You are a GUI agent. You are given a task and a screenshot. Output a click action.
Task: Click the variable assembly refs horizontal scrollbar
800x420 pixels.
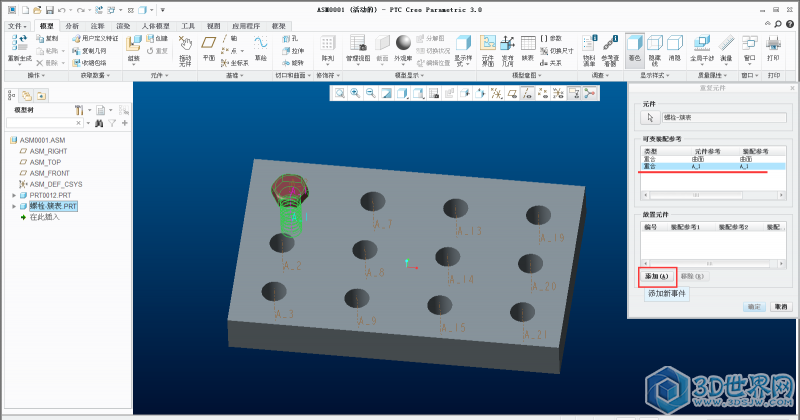(x=713, y=195)
